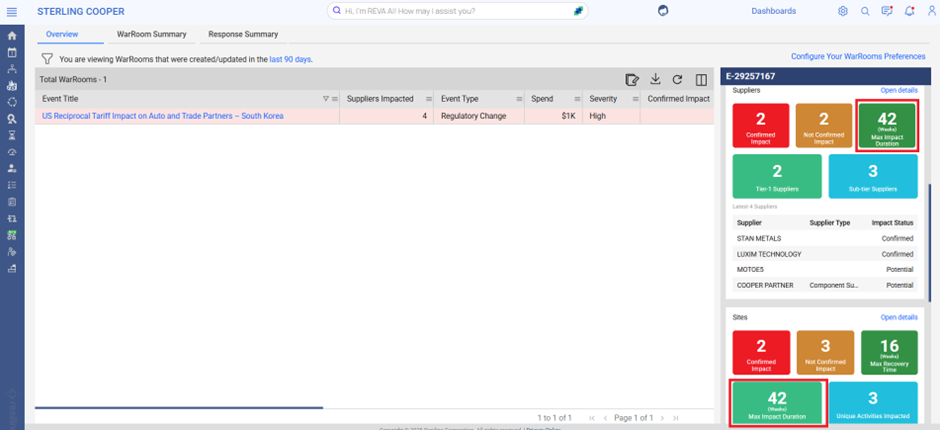Go to next page of results
Image resolution: width=940 pixels, height=430 pixels.
pyautogui.click(x=662, y=417)
